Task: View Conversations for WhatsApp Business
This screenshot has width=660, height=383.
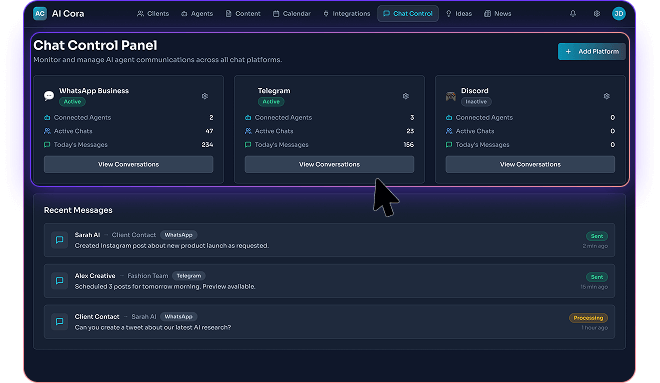Action: (x=128, y=164)
